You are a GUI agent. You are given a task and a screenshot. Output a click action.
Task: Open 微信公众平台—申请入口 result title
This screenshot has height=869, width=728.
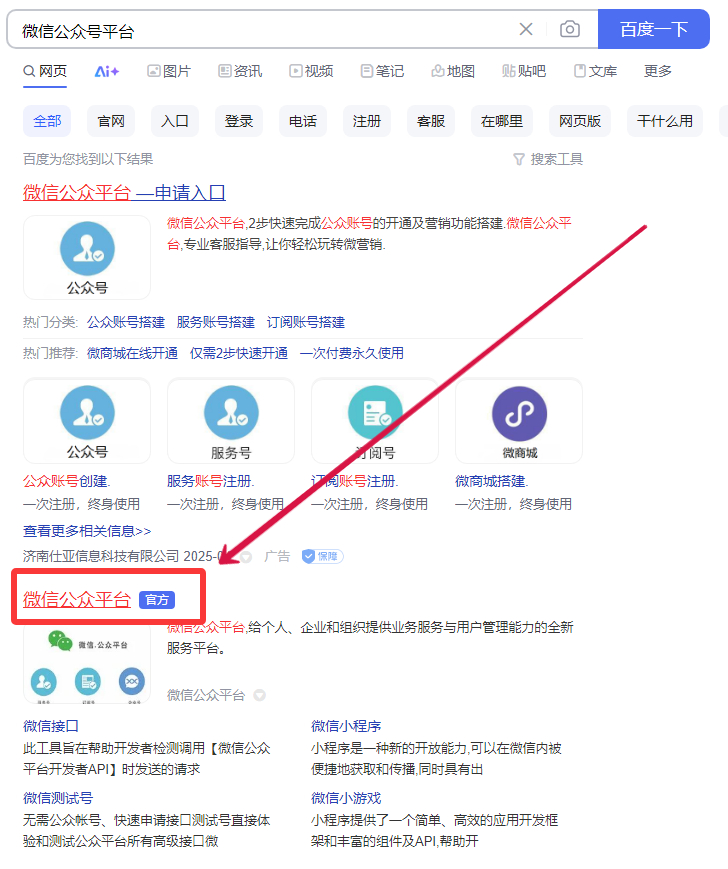(124, 193)
